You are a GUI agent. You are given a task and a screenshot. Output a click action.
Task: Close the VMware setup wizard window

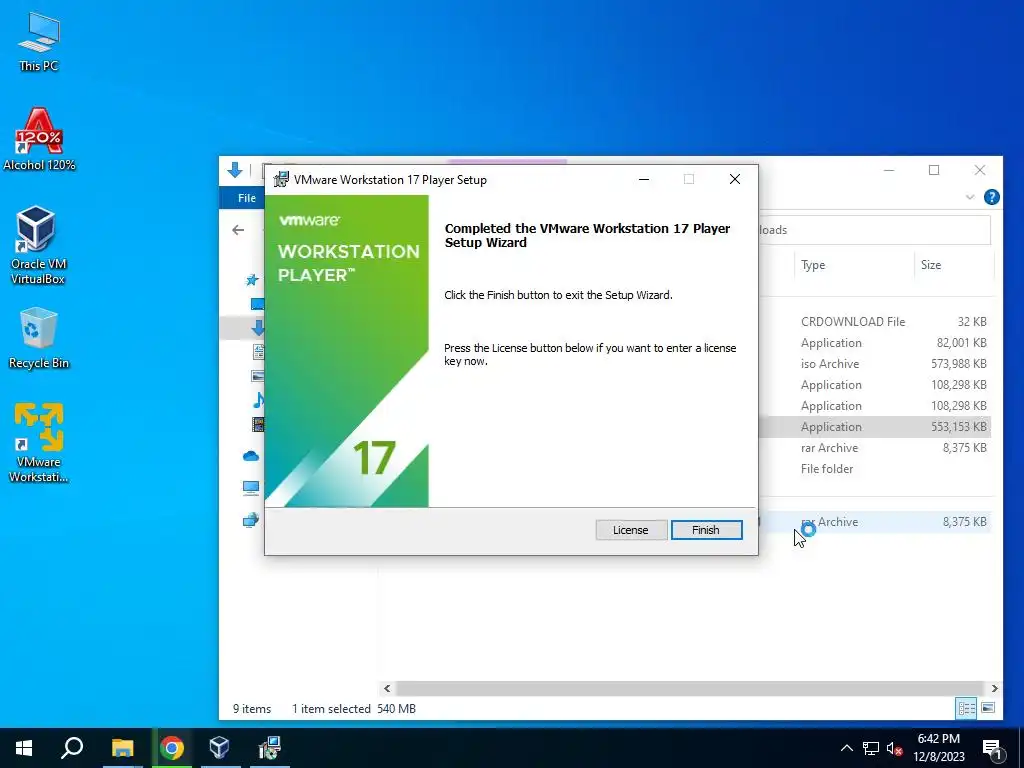tap(735, 180)
